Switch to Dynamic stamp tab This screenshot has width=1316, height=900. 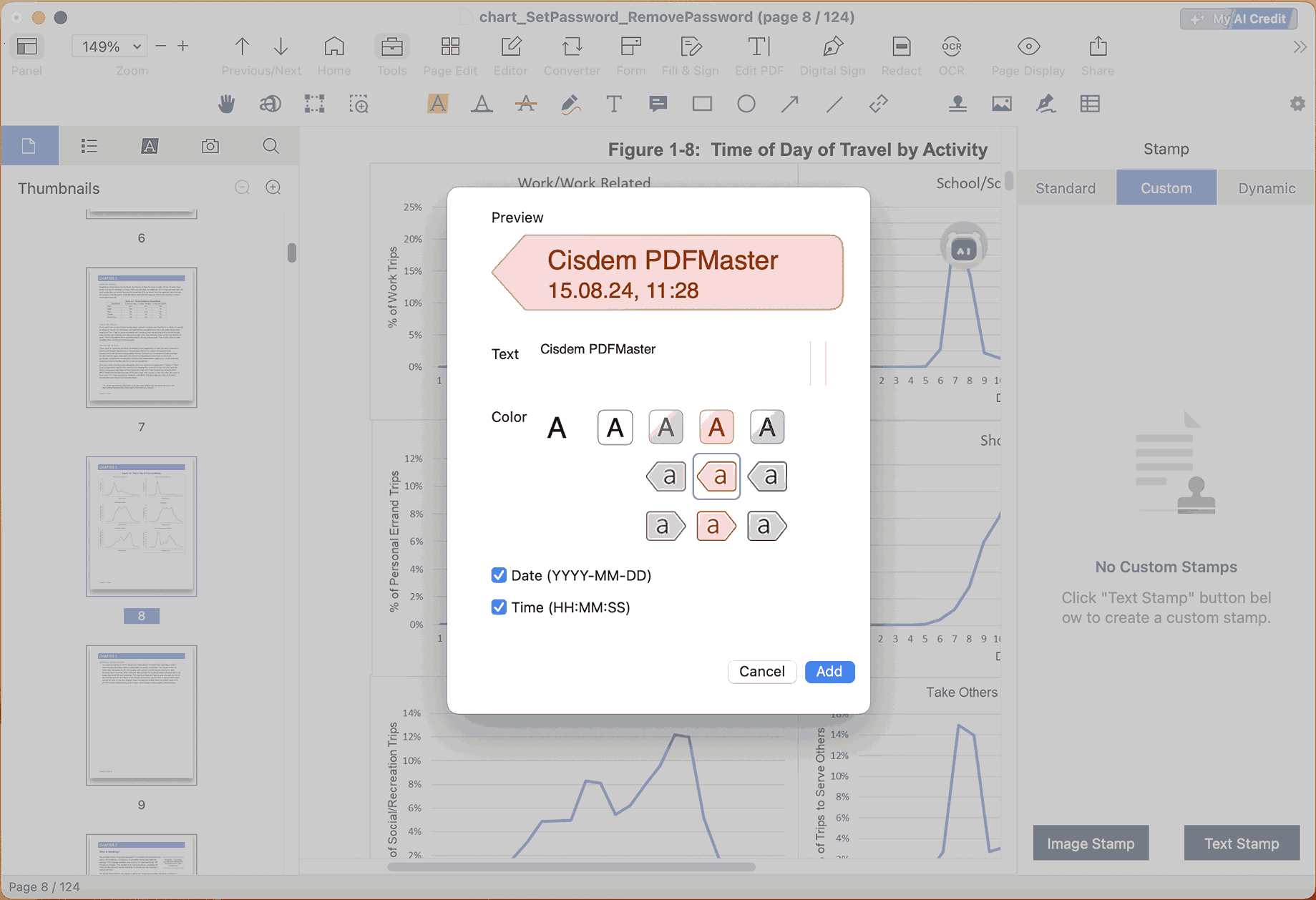(1267, 188)
